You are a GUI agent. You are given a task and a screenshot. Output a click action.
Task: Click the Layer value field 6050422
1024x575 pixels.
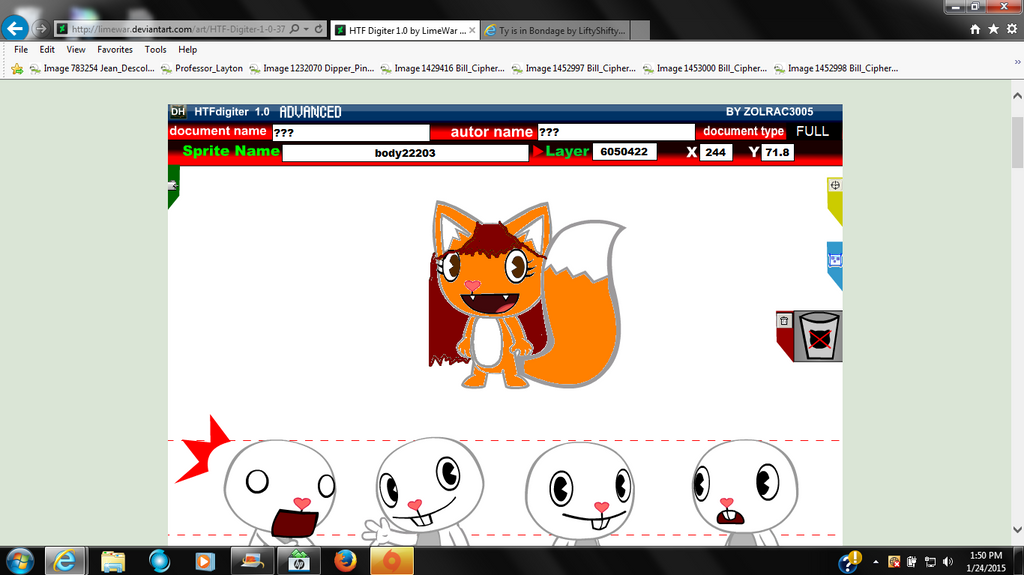tap(624, 152)
